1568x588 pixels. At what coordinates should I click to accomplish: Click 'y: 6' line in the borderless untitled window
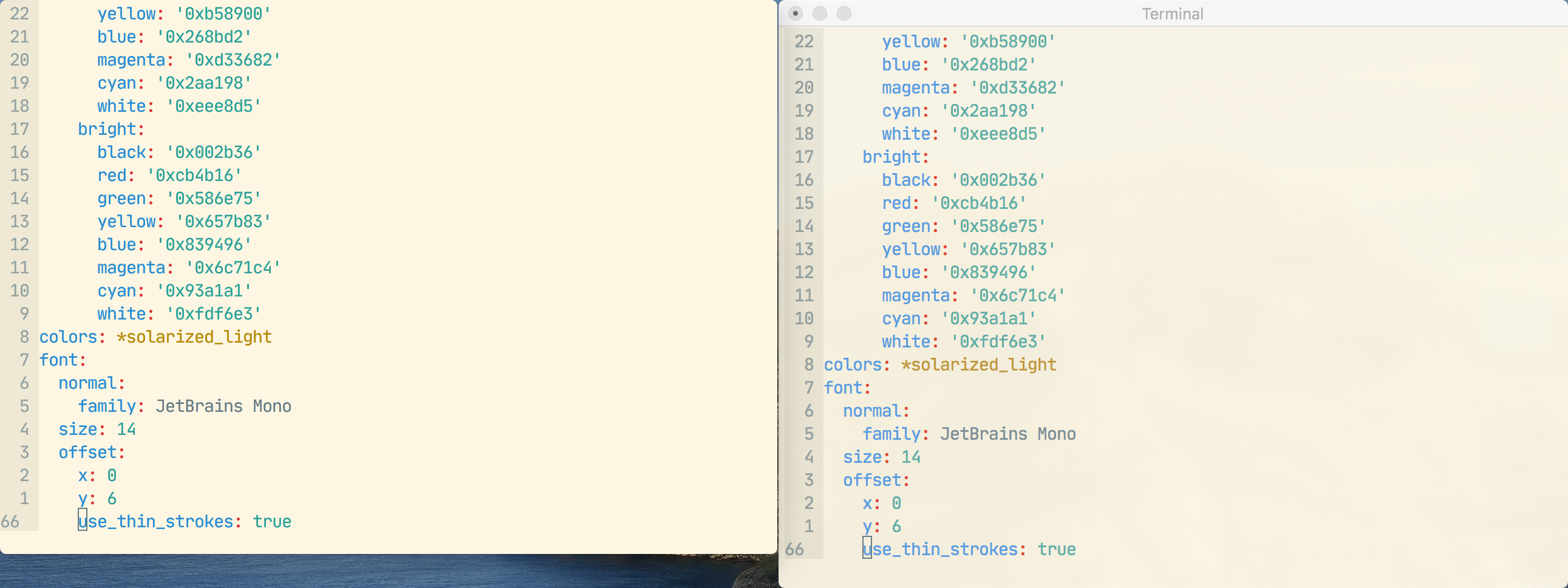[97, 499]
